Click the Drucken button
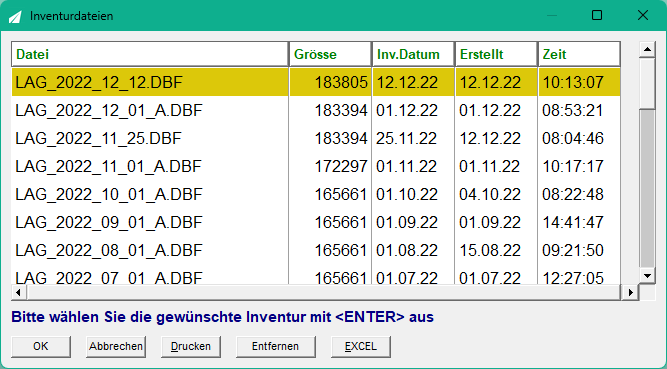 click(x=191, y=346)
